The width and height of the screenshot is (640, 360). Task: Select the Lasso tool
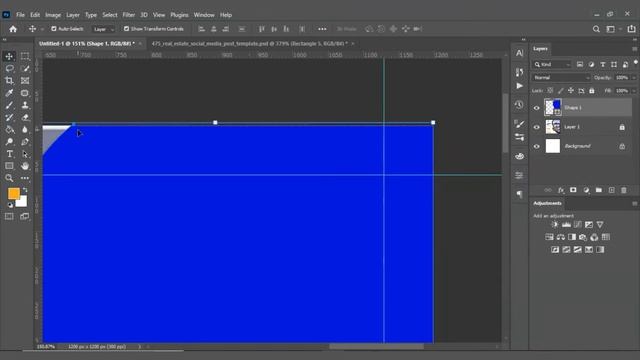(9, 69)
